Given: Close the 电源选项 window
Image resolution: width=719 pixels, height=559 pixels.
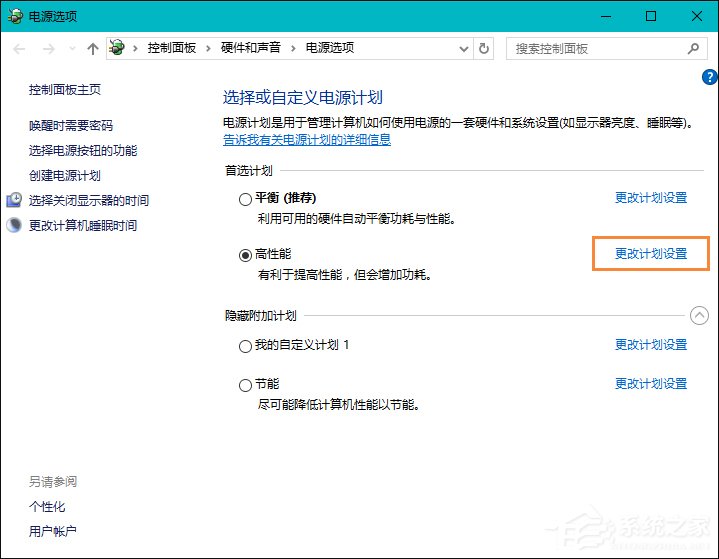Looking at the screenshot, I should coord(697,17).
